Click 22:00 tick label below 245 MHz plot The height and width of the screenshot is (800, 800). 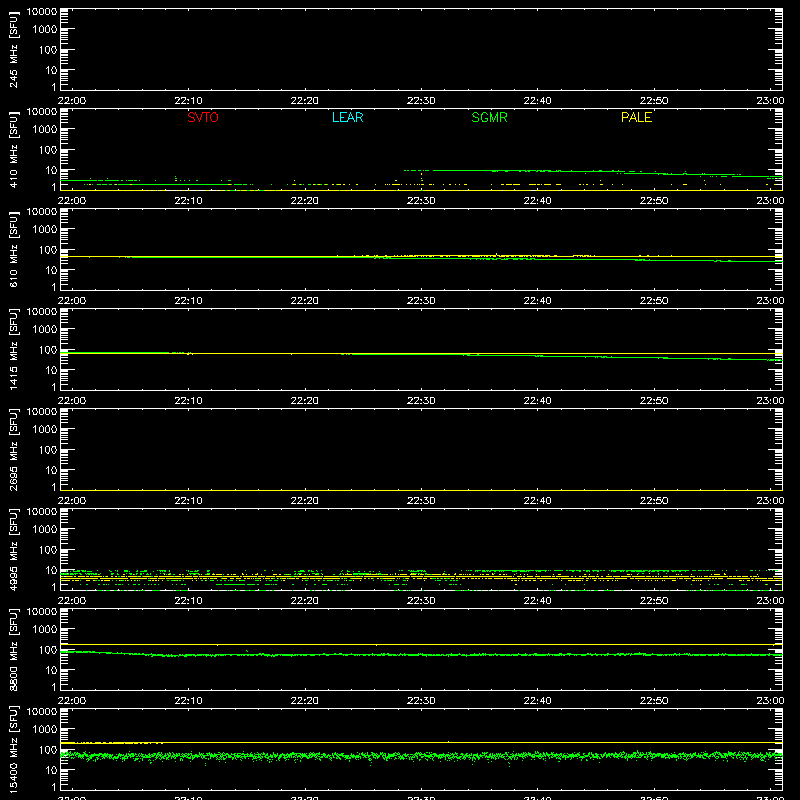tap(72, 101)
